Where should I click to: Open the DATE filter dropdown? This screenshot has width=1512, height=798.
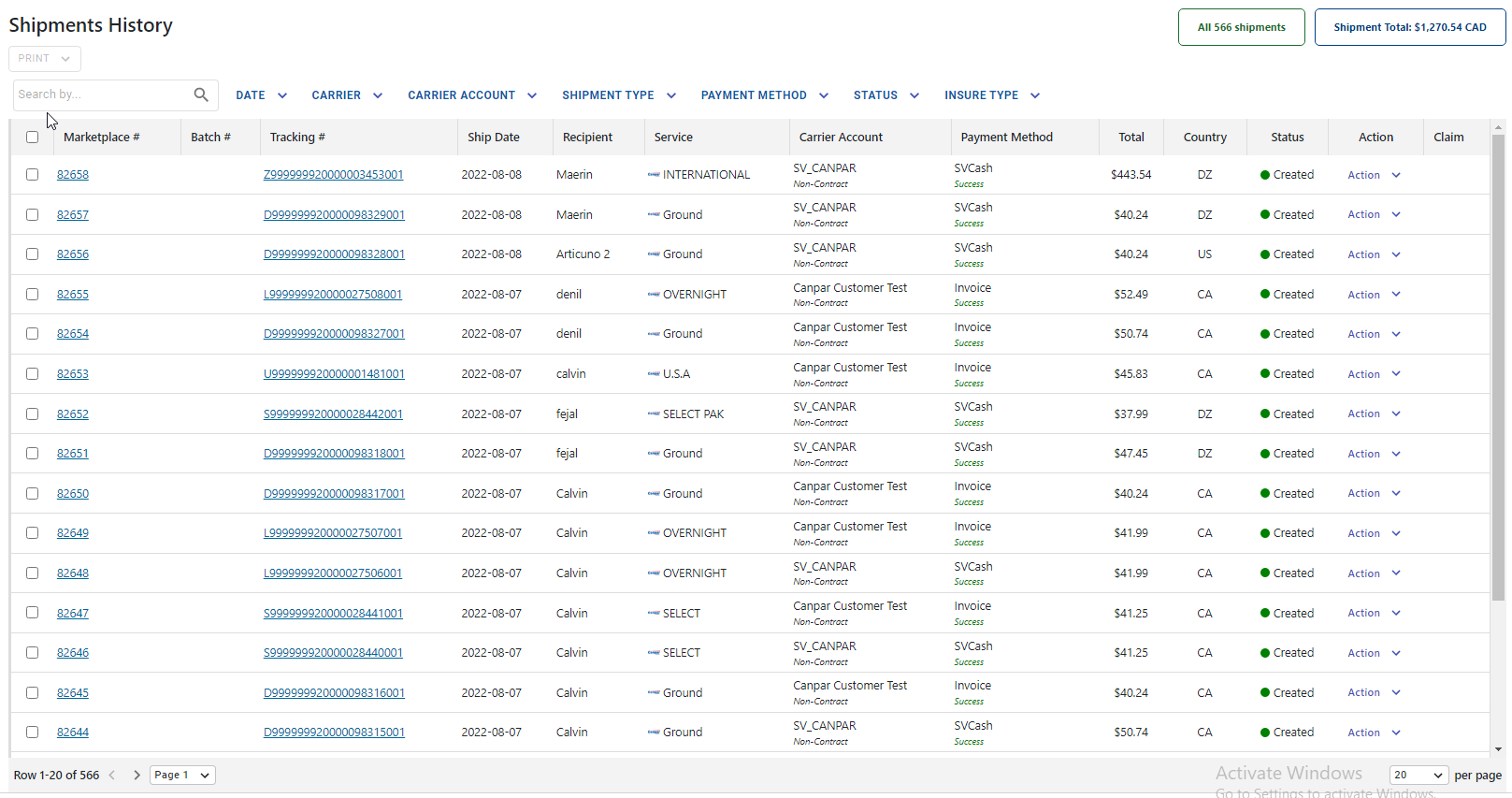click(261, 95)
